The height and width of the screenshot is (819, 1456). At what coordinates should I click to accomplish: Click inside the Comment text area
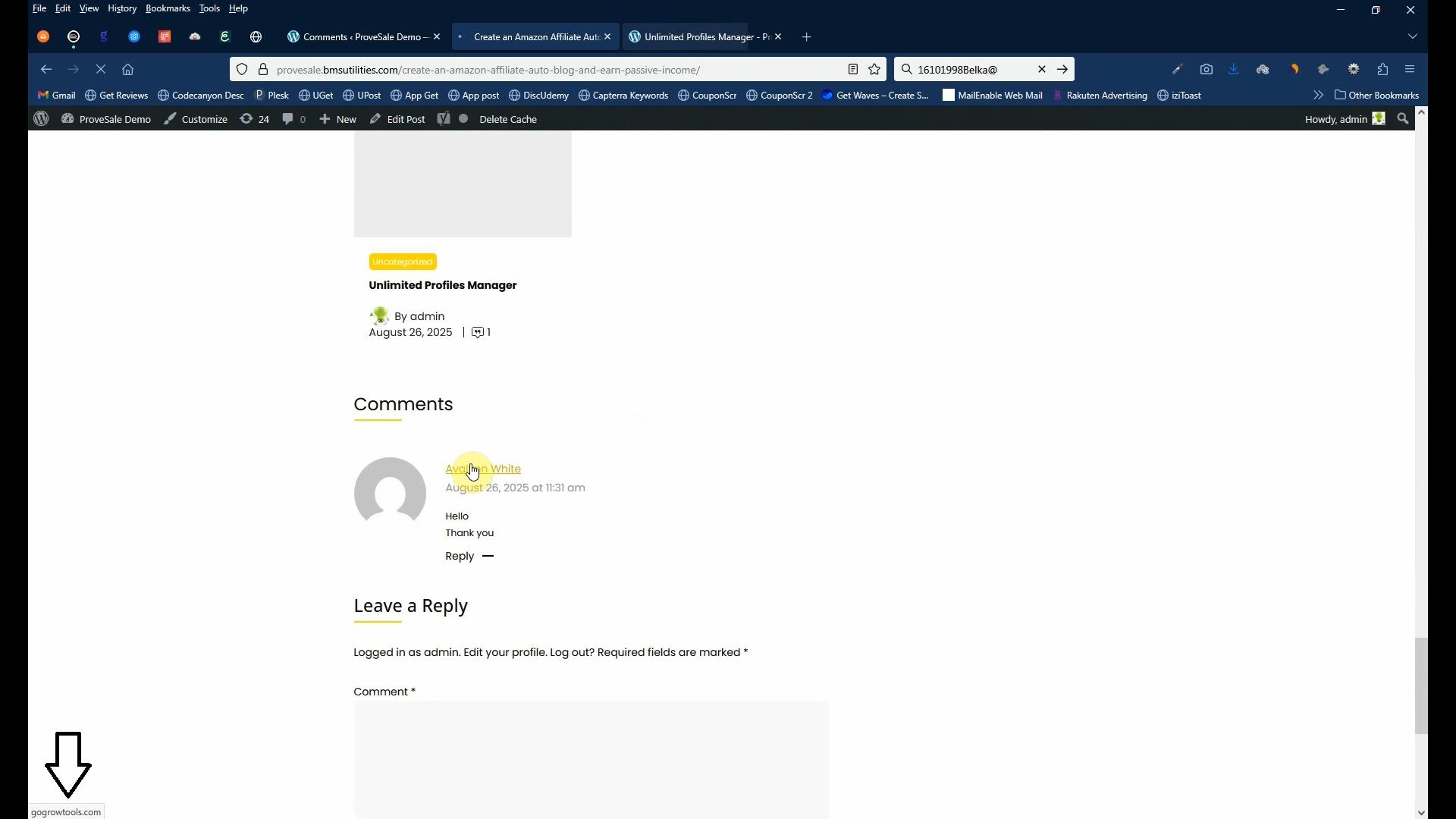[x=591, y=758]
